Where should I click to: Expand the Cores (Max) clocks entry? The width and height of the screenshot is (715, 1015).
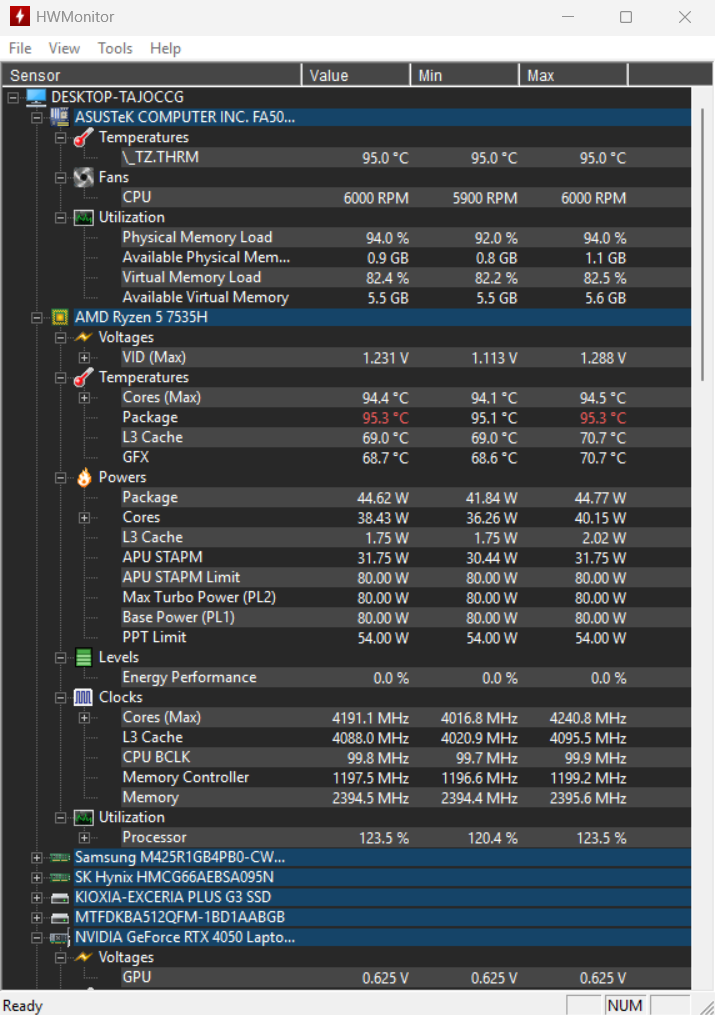pos(84,717)
